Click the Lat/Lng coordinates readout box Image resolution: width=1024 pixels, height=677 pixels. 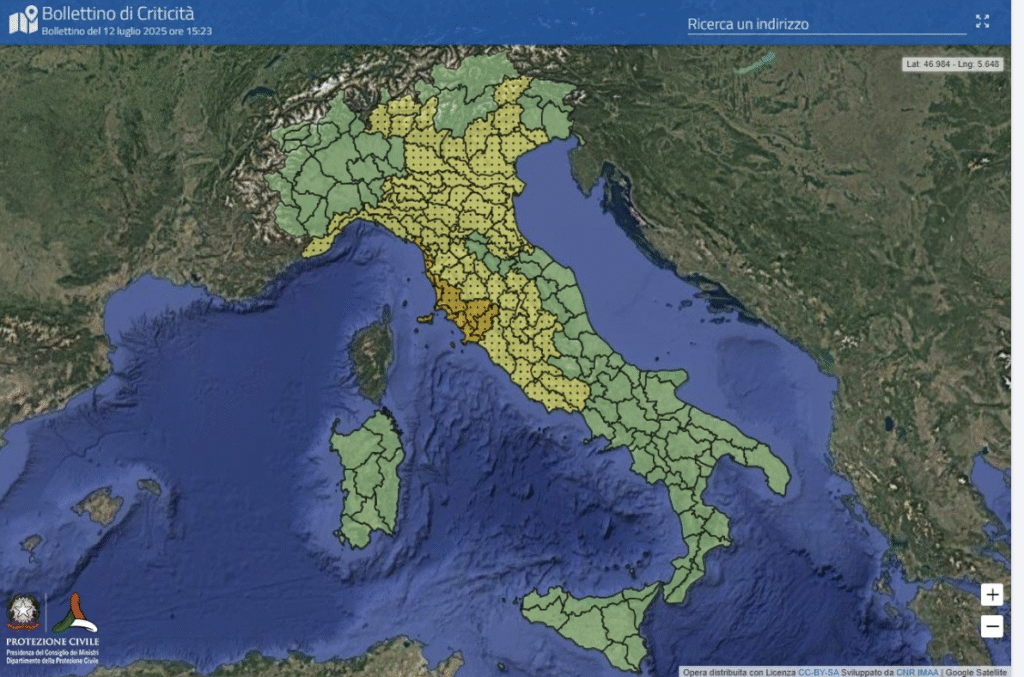pos(953,63)
